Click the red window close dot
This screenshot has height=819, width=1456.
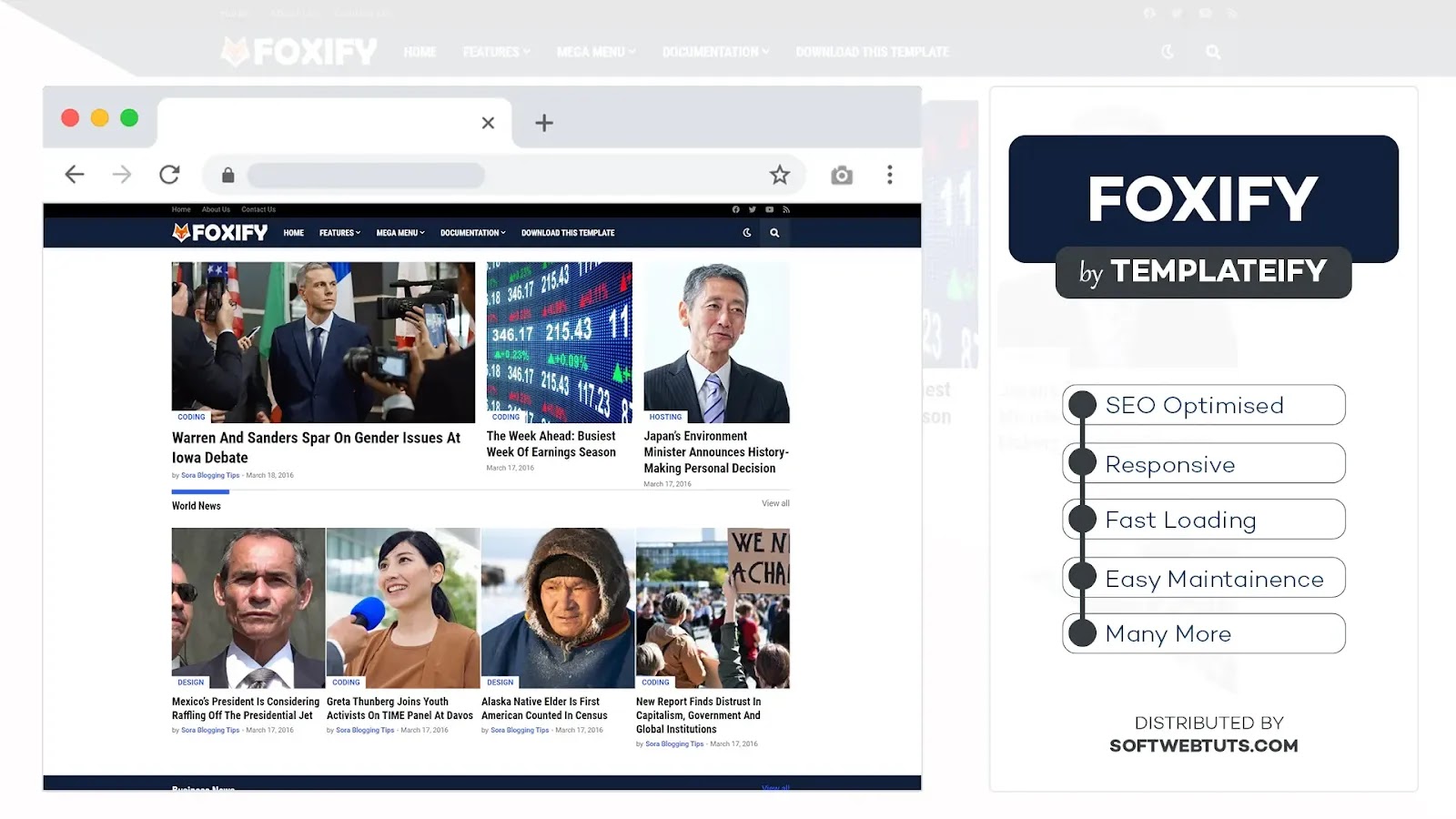pyautogui.click(x=70, y=117)
